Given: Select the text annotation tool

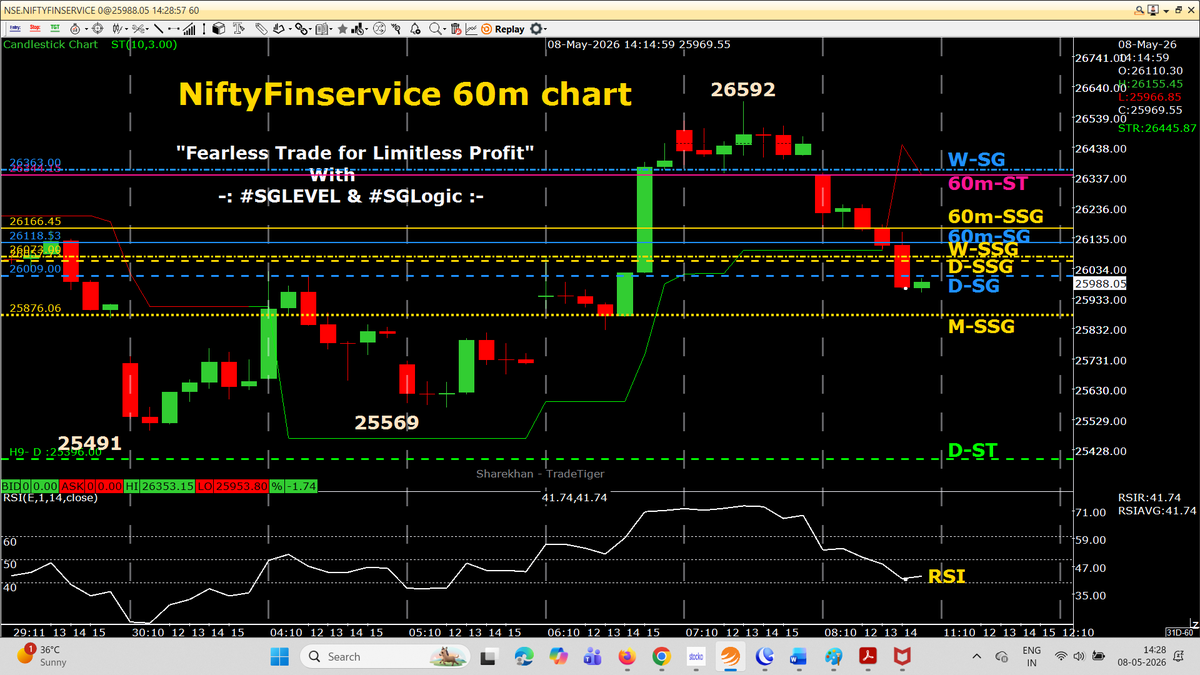Looking at the screenshot, I should tap(238, 29).
